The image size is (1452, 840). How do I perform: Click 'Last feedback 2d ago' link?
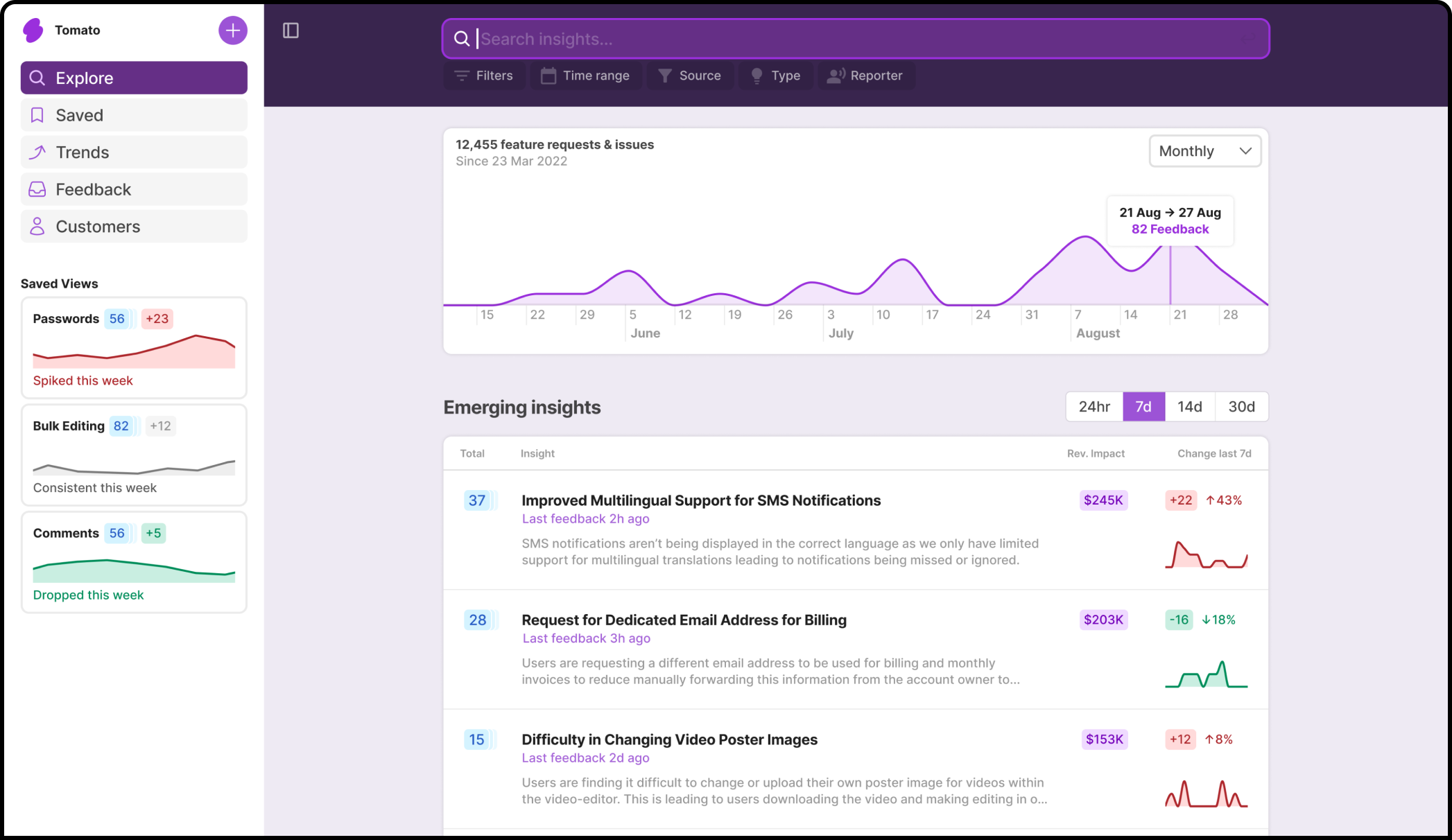[x=585, y=758]
